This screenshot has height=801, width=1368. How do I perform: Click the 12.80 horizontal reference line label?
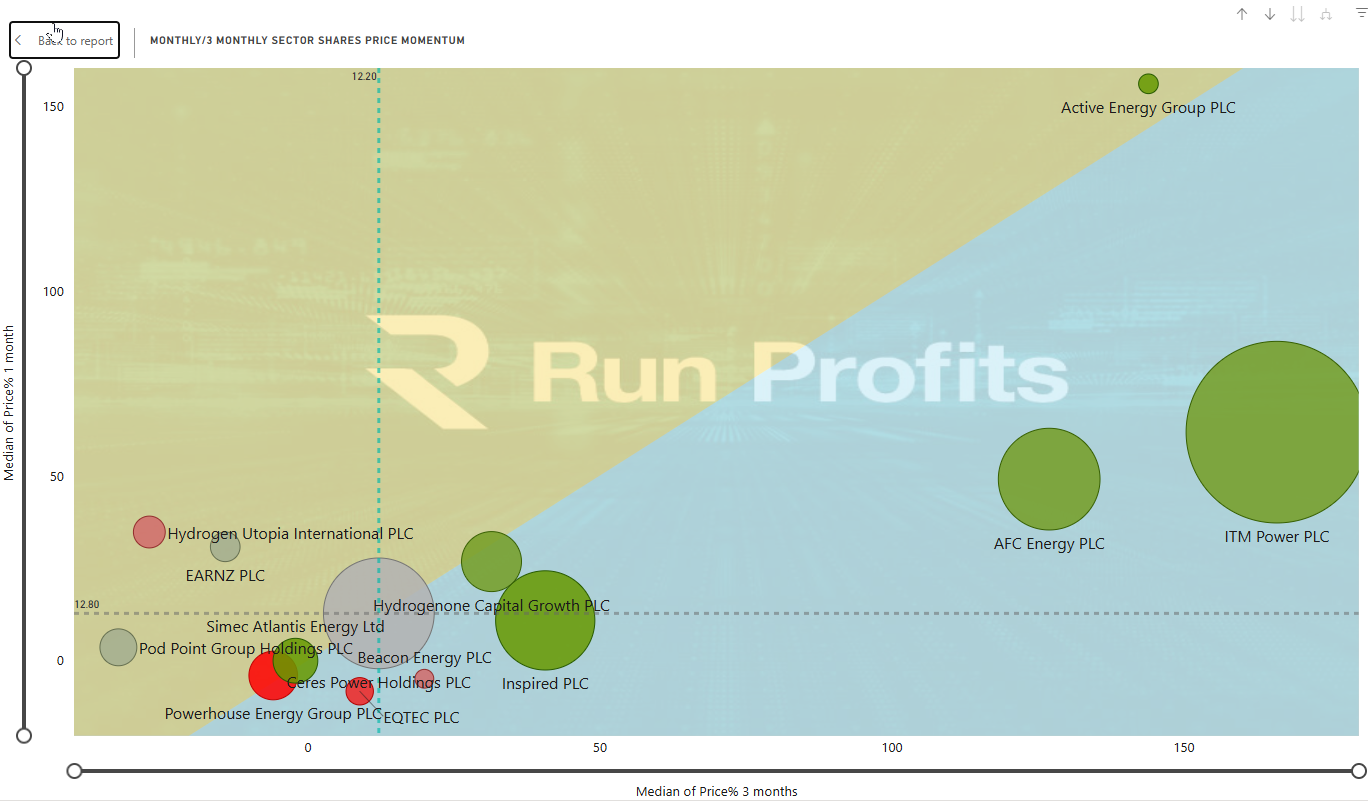coord(87,605)
